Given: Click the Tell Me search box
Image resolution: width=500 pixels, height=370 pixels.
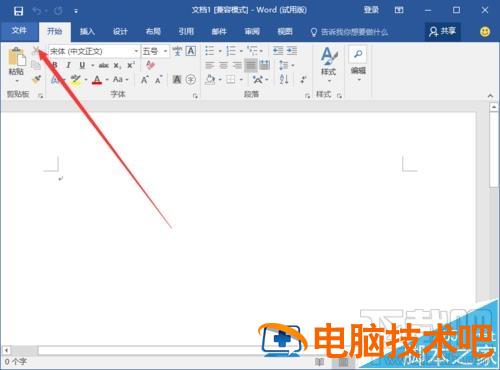Looking at the screenshot, I should coord(349,32).
